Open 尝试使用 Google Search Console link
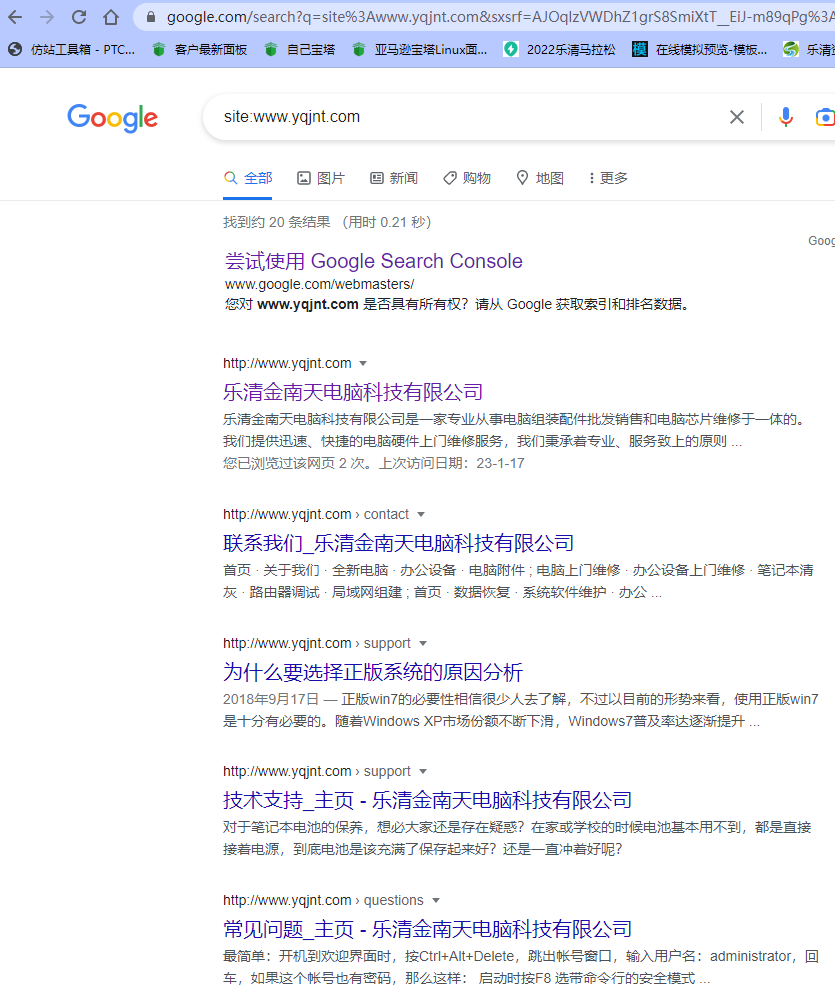 373,261
